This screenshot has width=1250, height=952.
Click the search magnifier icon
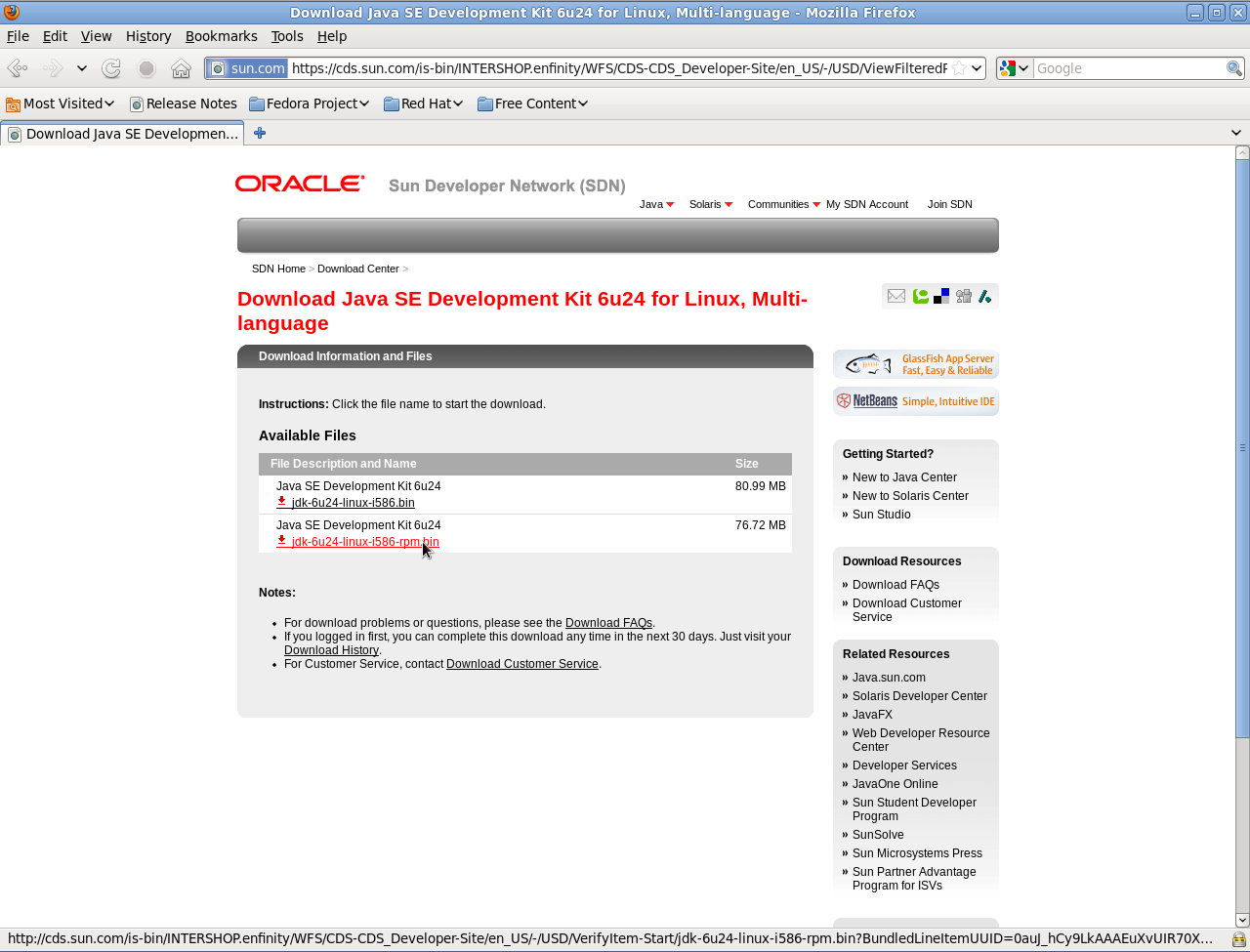click(x=1234, y=68)
